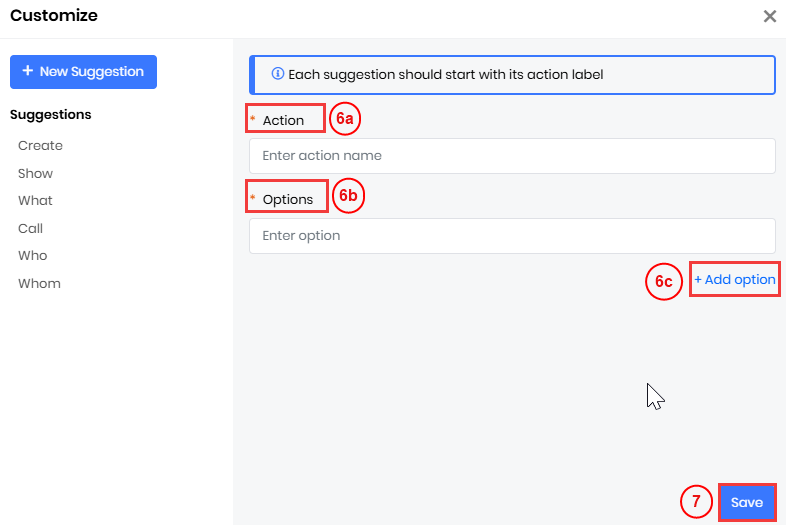
Task: Click the red 6c annotation marker
Action: (x=663, y=283)
